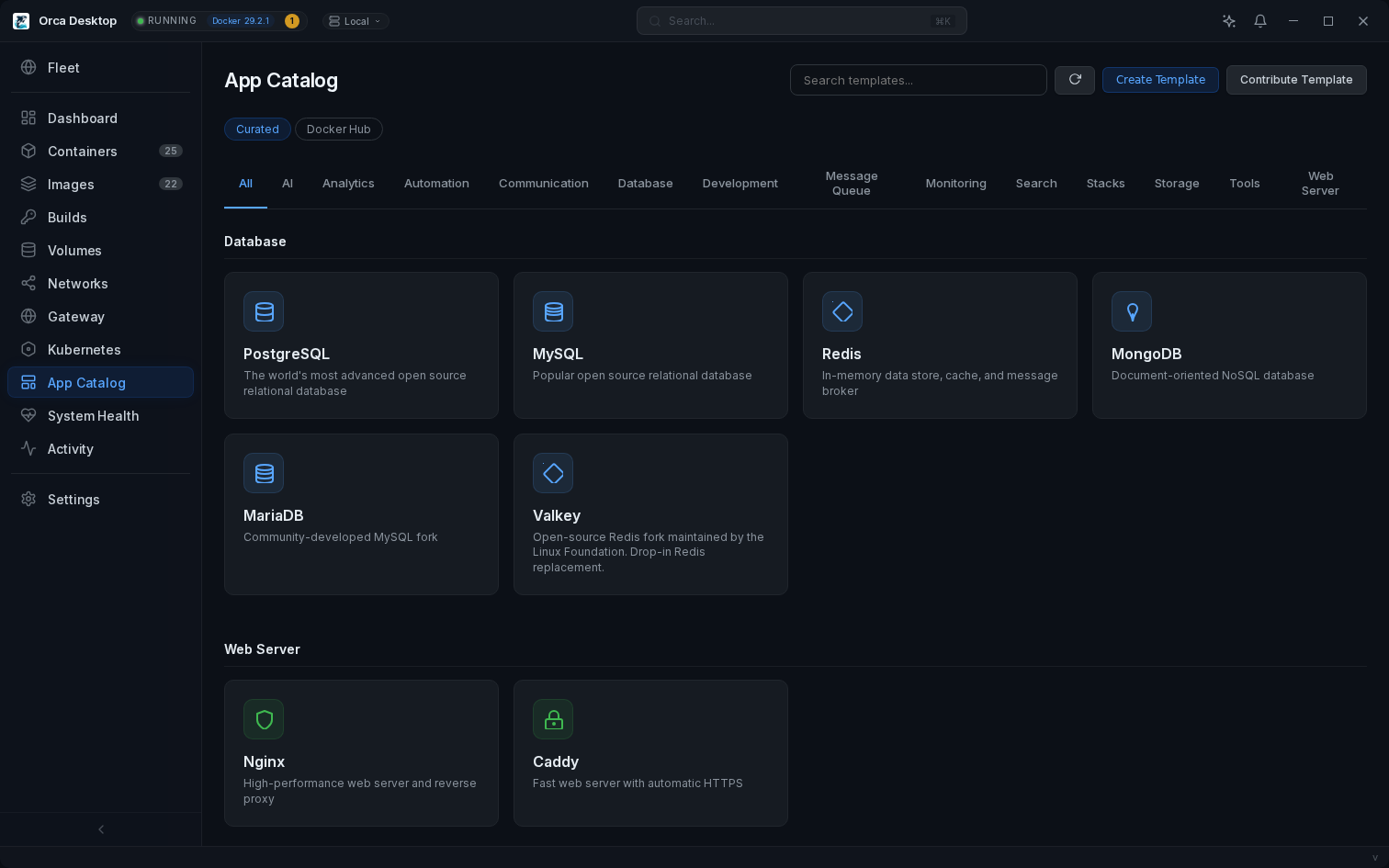Select the Docker Hub source filter
The image size is (1389, 868).
pyautogui.click(x=339, y=130)
